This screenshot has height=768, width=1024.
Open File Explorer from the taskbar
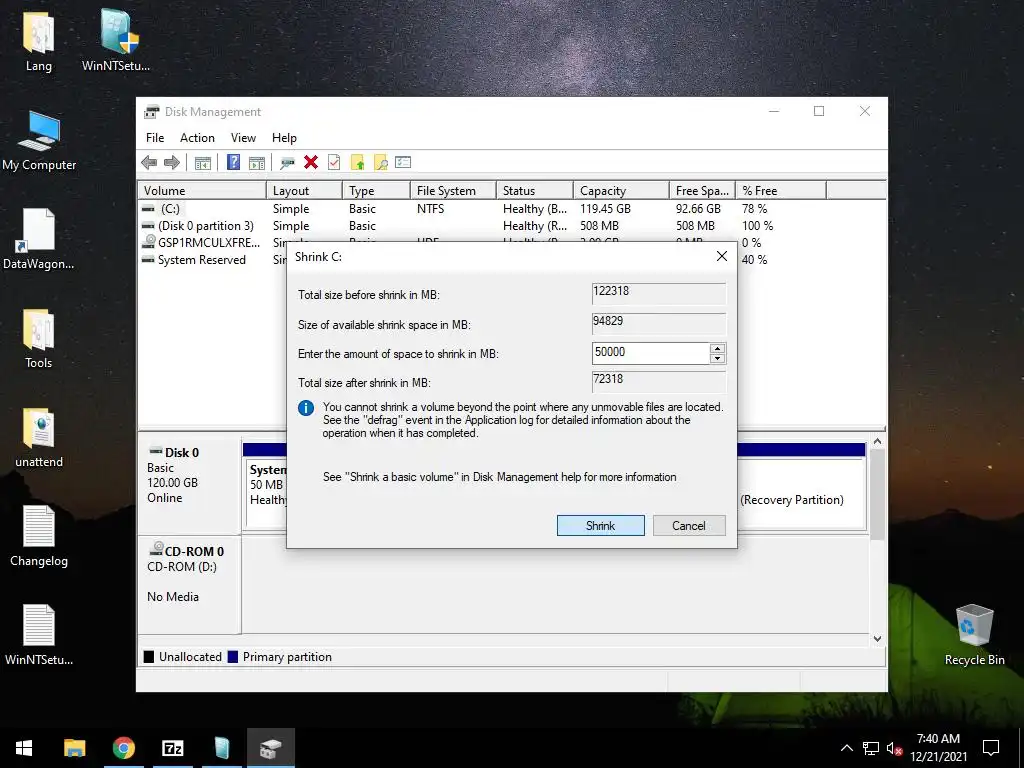tap(74, 748)
